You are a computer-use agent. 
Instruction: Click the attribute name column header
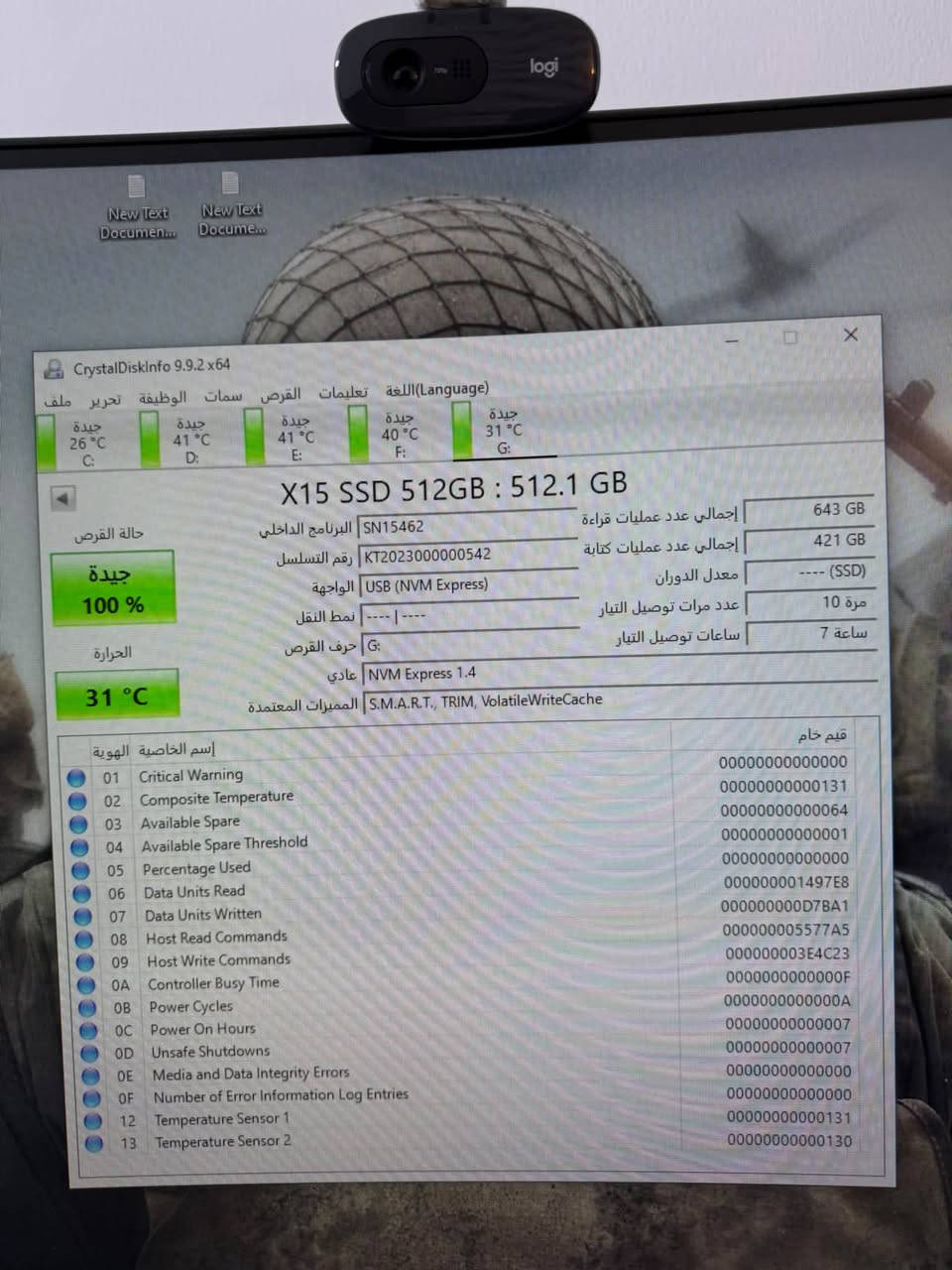point(177,750)
